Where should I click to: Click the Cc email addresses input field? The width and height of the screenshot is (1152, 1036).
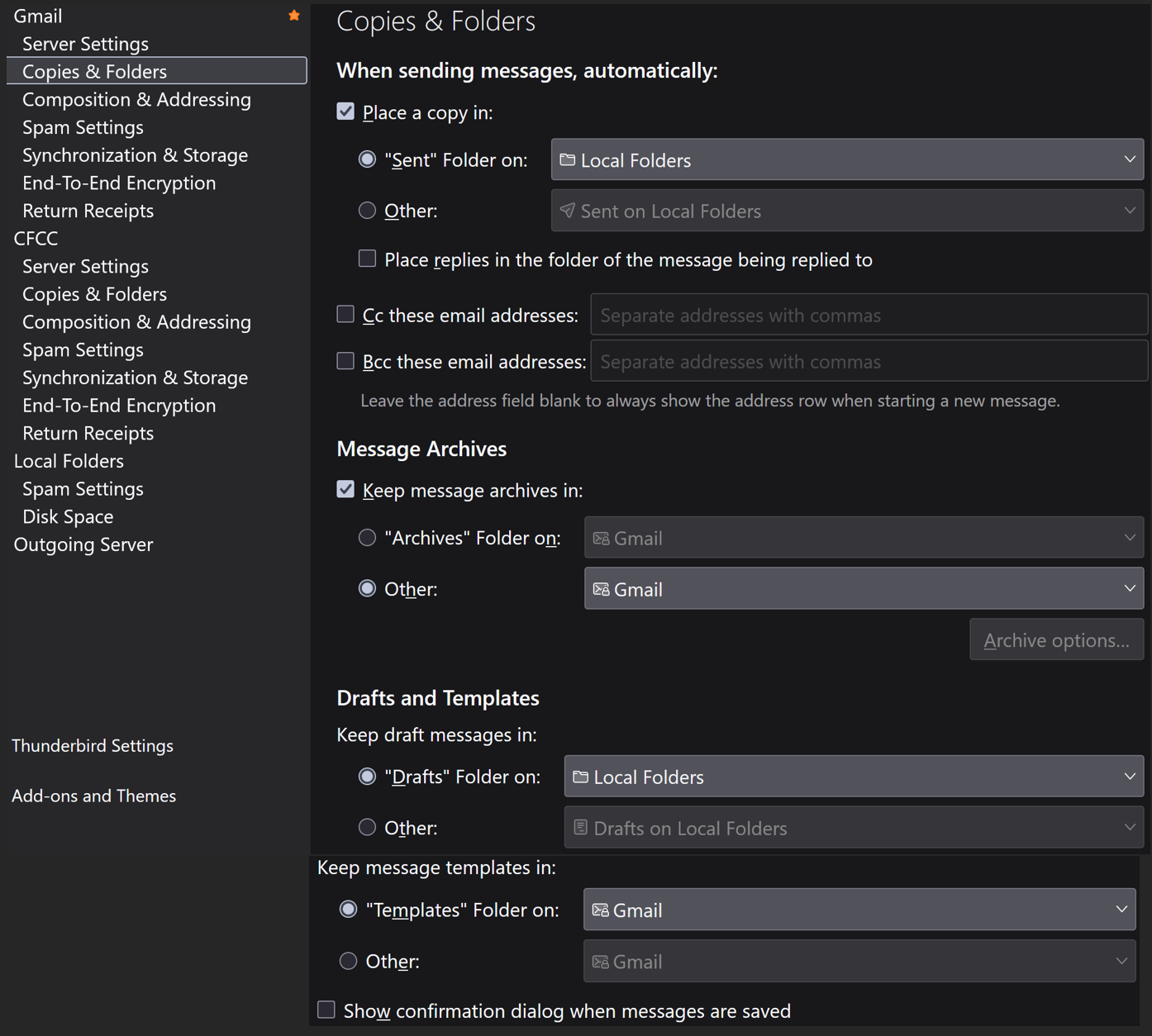click(869, 315)
